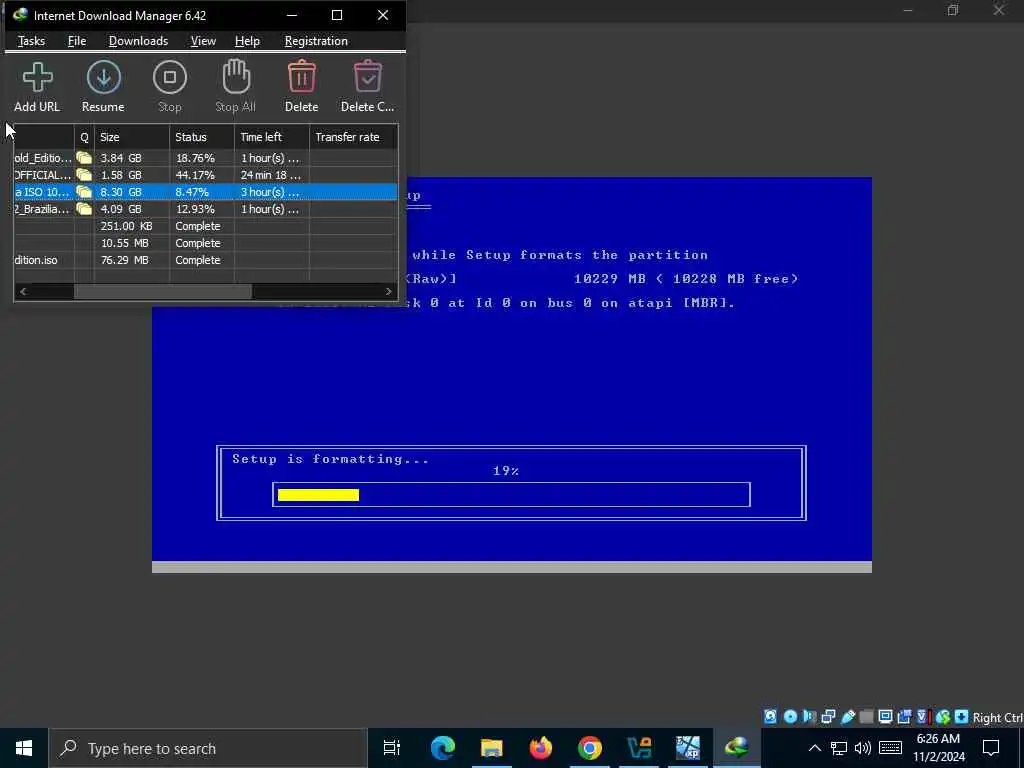The height and width of the screenshot is (768, 1024).
Task: Click the Q queue column header
Action: click(84, 136)
